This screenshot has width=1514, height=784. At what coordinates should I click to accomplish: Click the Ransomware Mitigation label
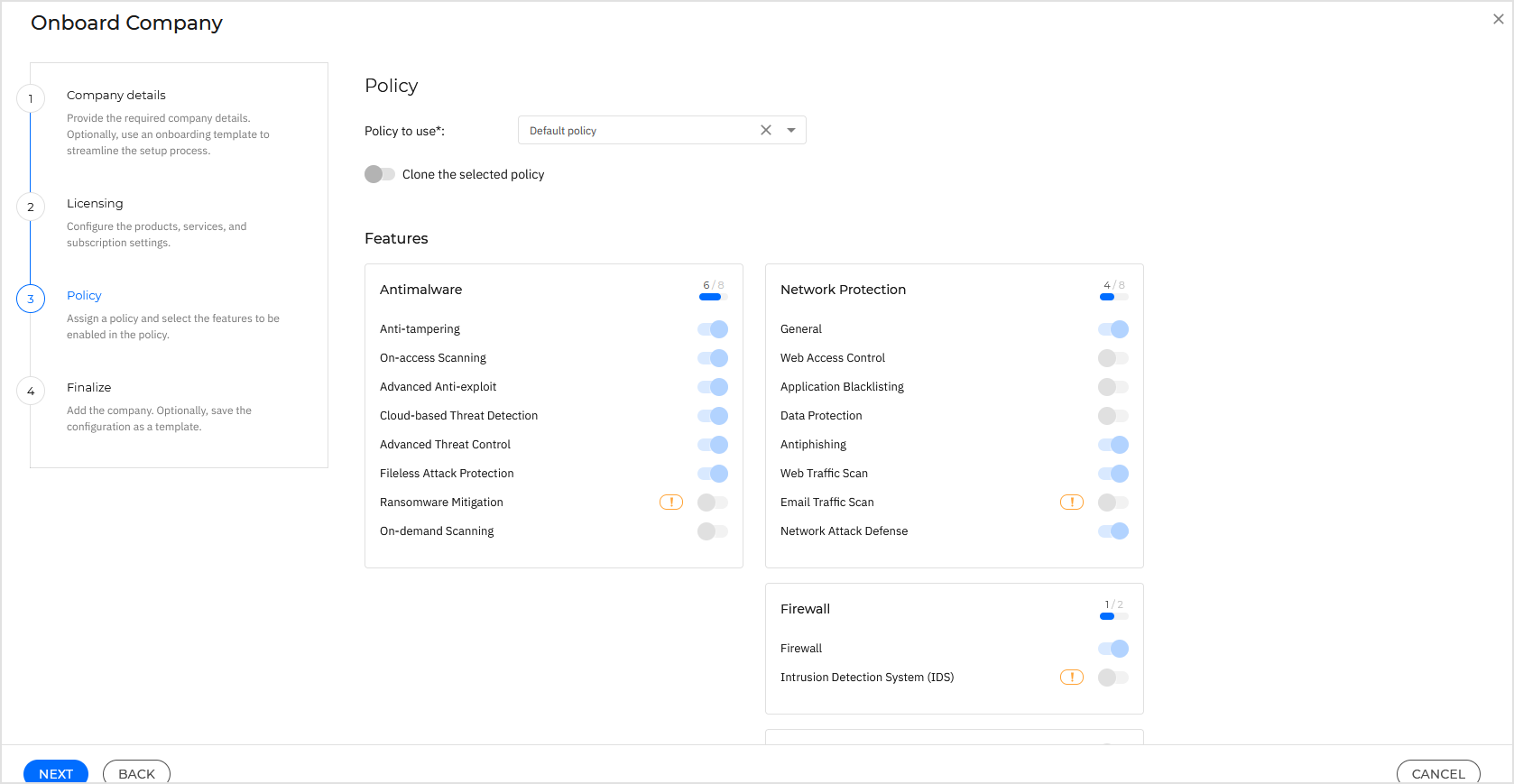441,503
